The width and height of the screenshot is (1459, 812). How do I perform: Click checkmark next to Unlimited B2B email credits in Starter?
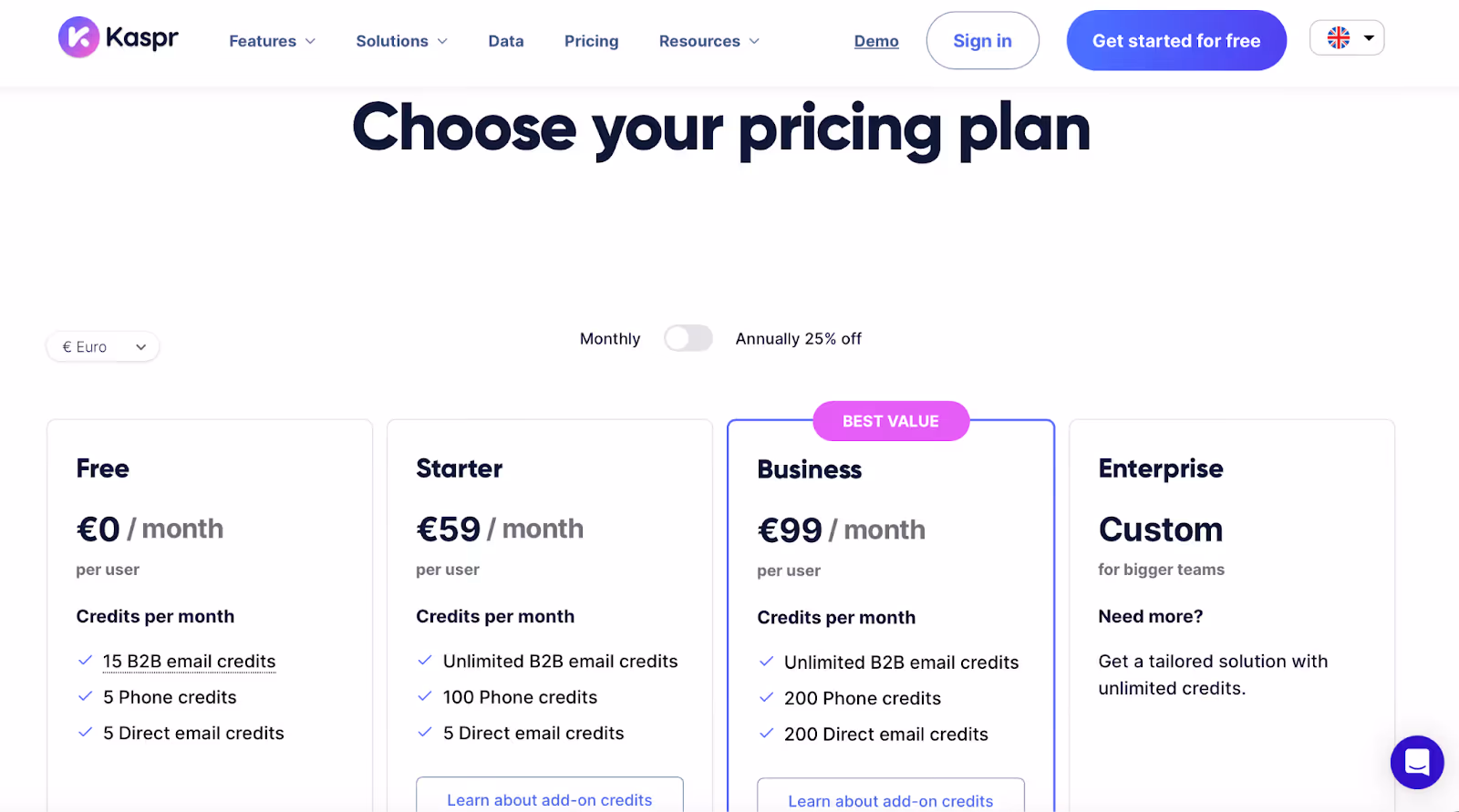pyautogui.click(x=425, y=661)
